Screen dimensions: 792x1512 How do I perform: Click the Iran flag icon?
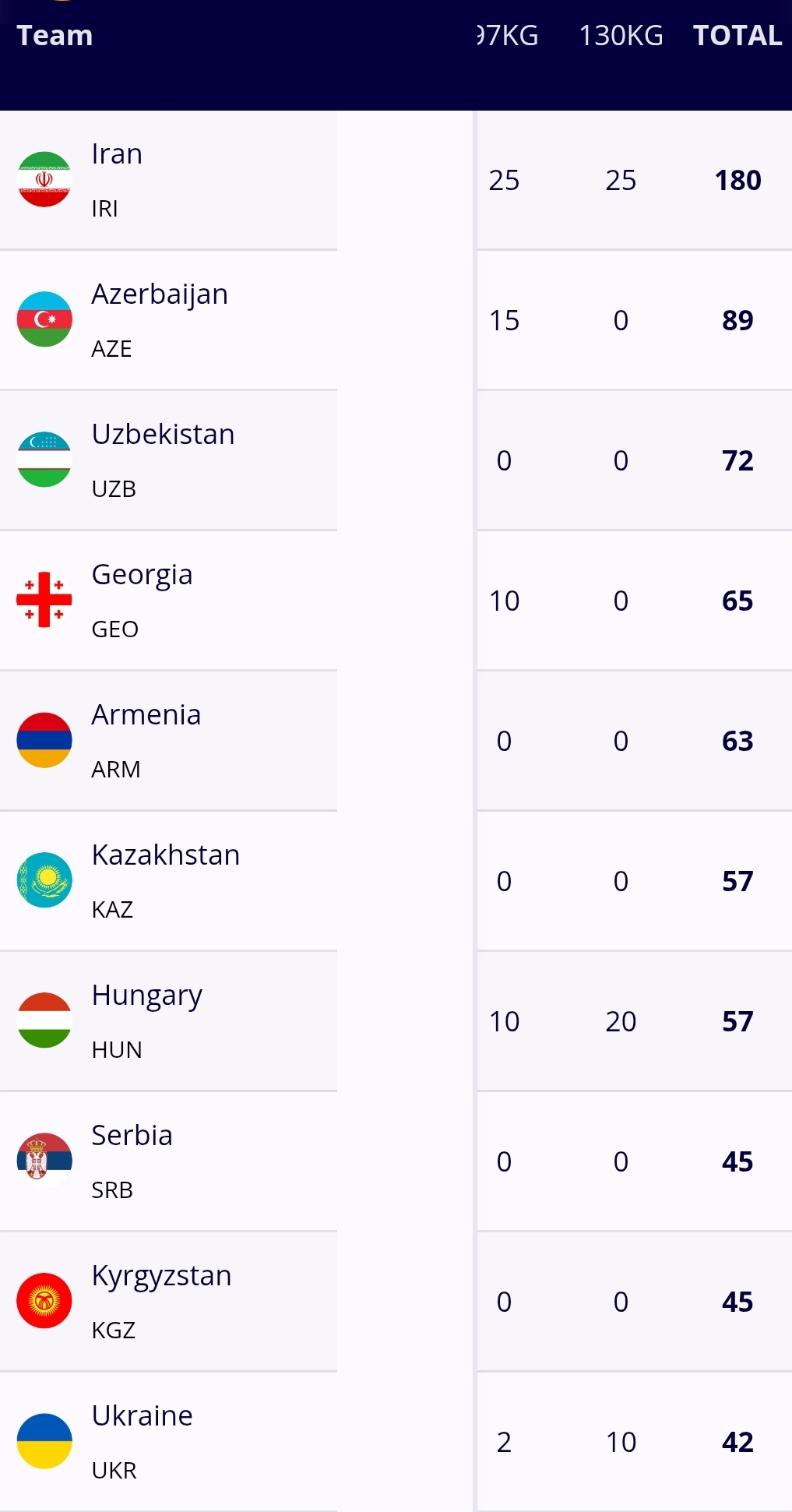point(44,179)
